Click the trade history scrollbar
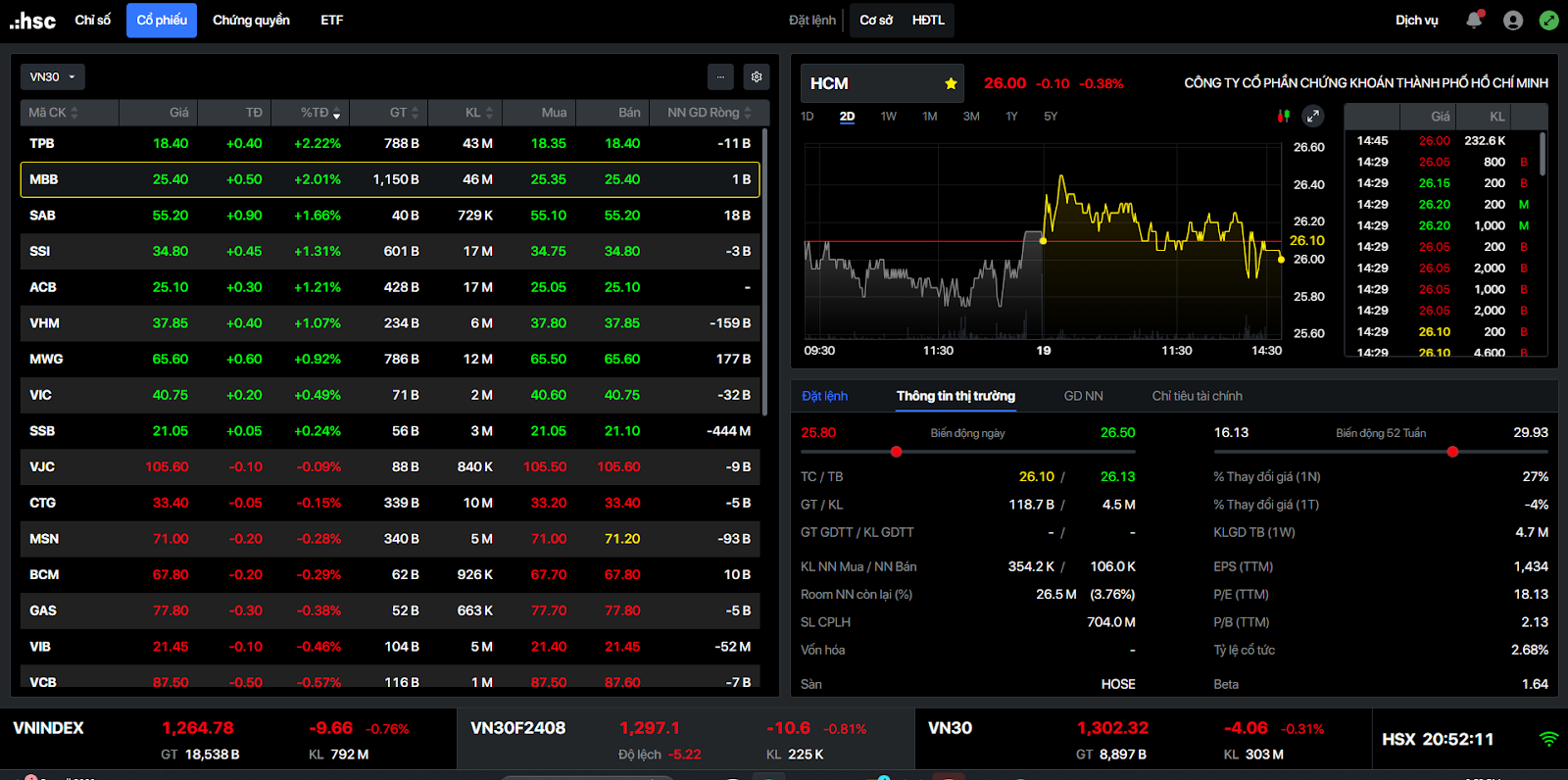The image size is (1568, 780). tap(1543, 153)
